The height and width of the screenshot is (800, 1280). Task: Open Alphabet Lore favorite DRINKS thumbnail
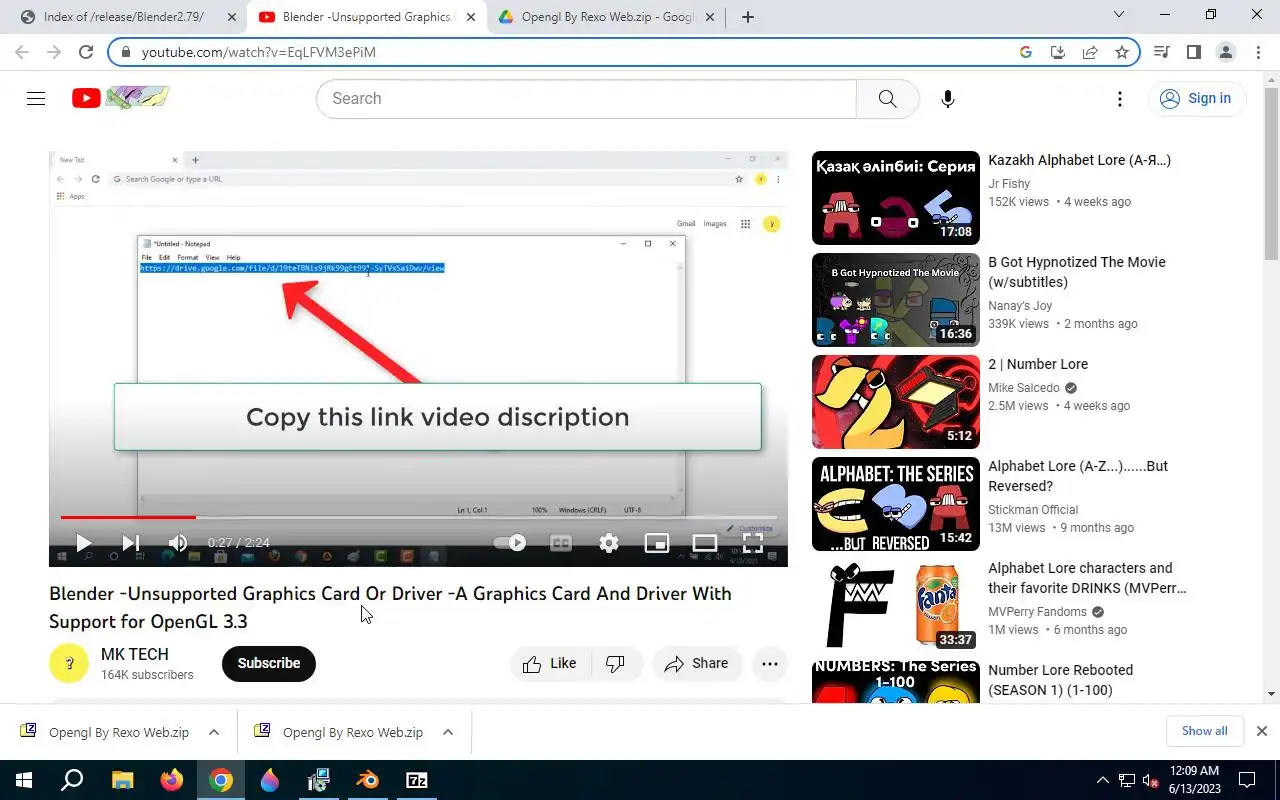pyautogui.click(x=896, y=606)
